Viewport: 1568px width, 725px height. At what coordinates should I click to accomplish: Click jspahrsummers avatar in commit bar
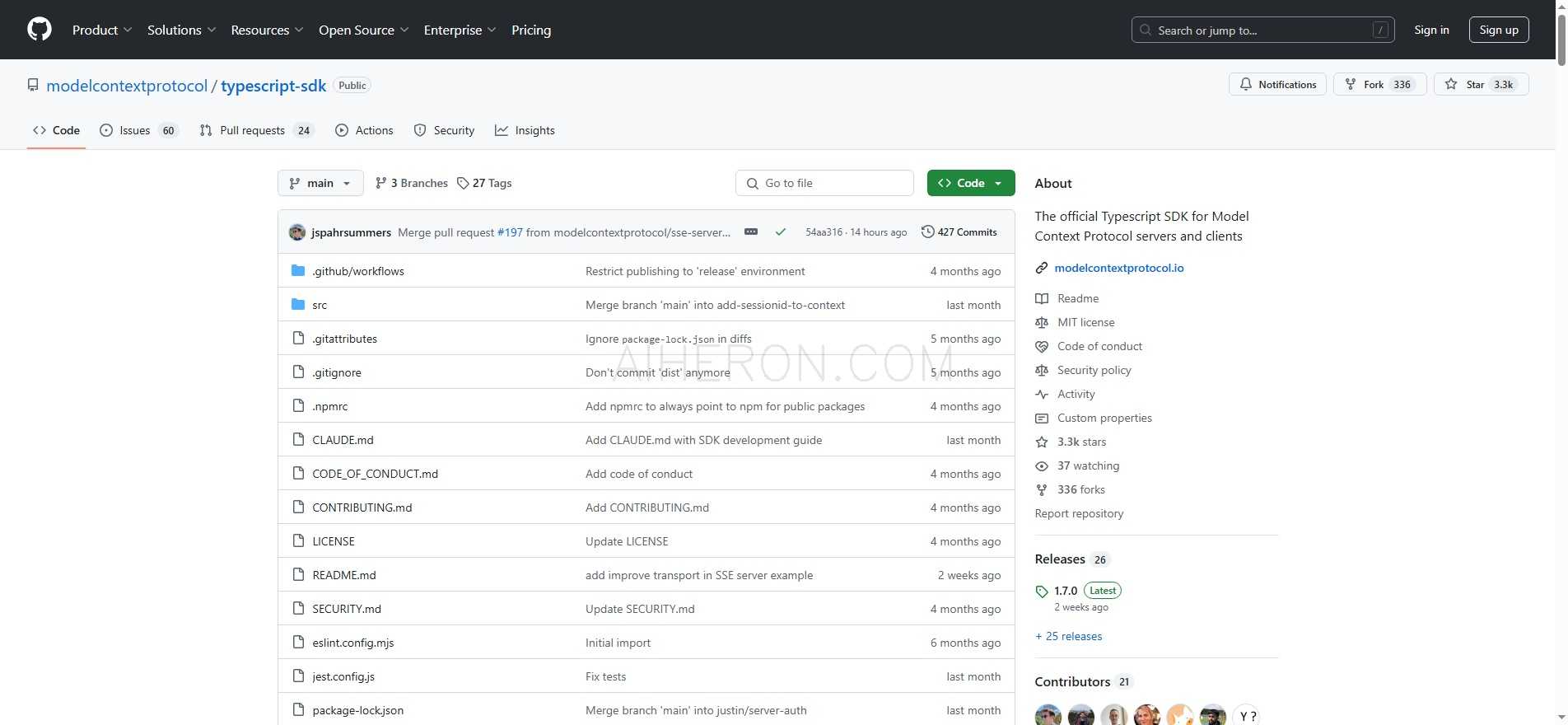[297, 232]
